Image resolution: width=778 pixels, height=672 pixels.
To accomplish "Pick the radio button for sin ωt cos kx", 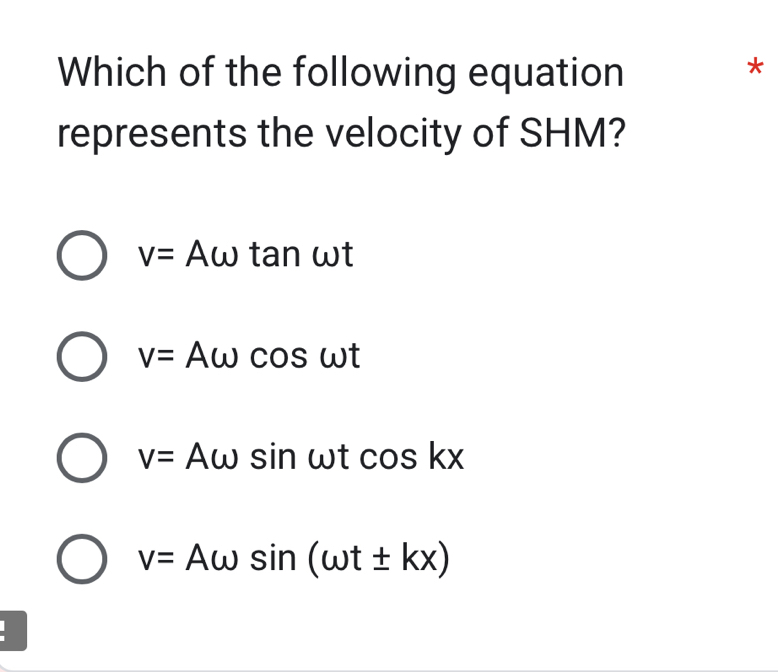I will point(82,458).
